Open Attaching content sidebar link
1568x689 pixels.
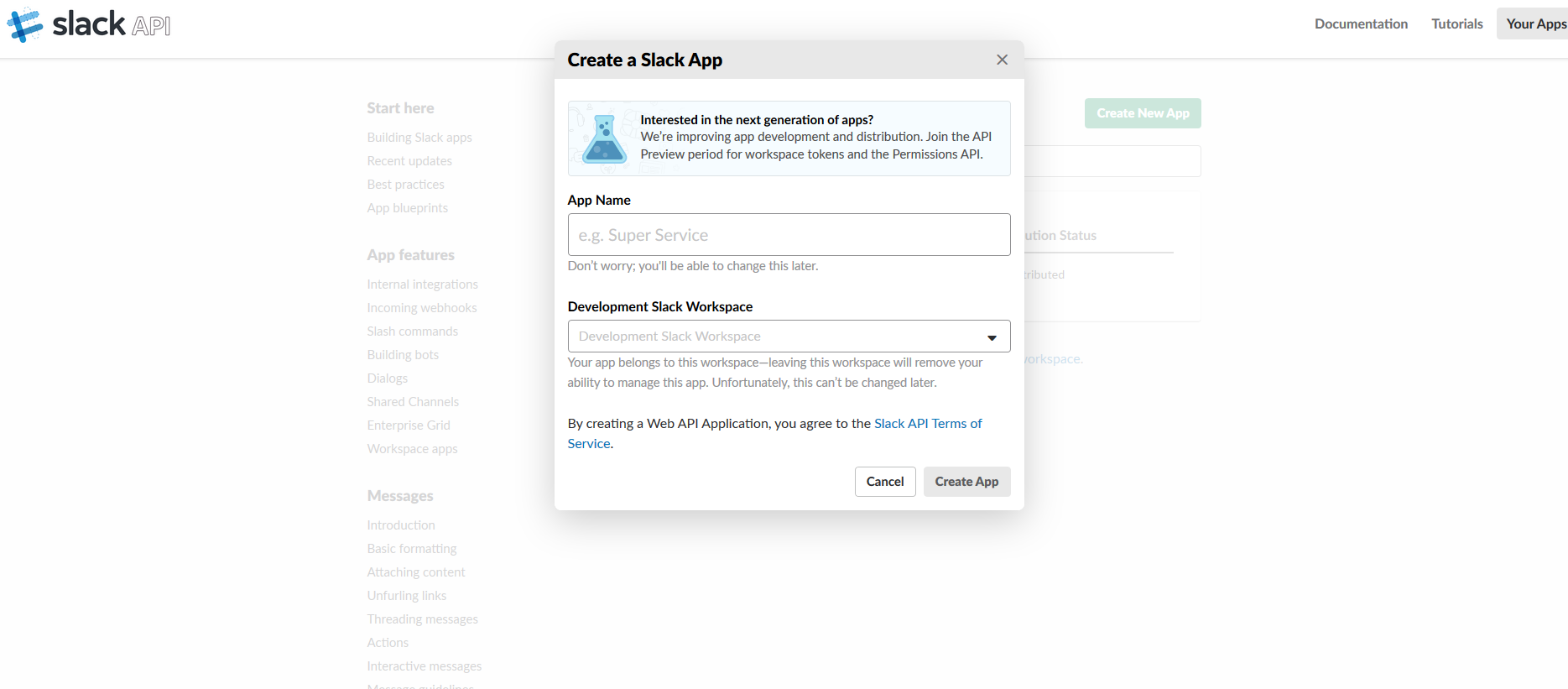click(x=415, y=572)
